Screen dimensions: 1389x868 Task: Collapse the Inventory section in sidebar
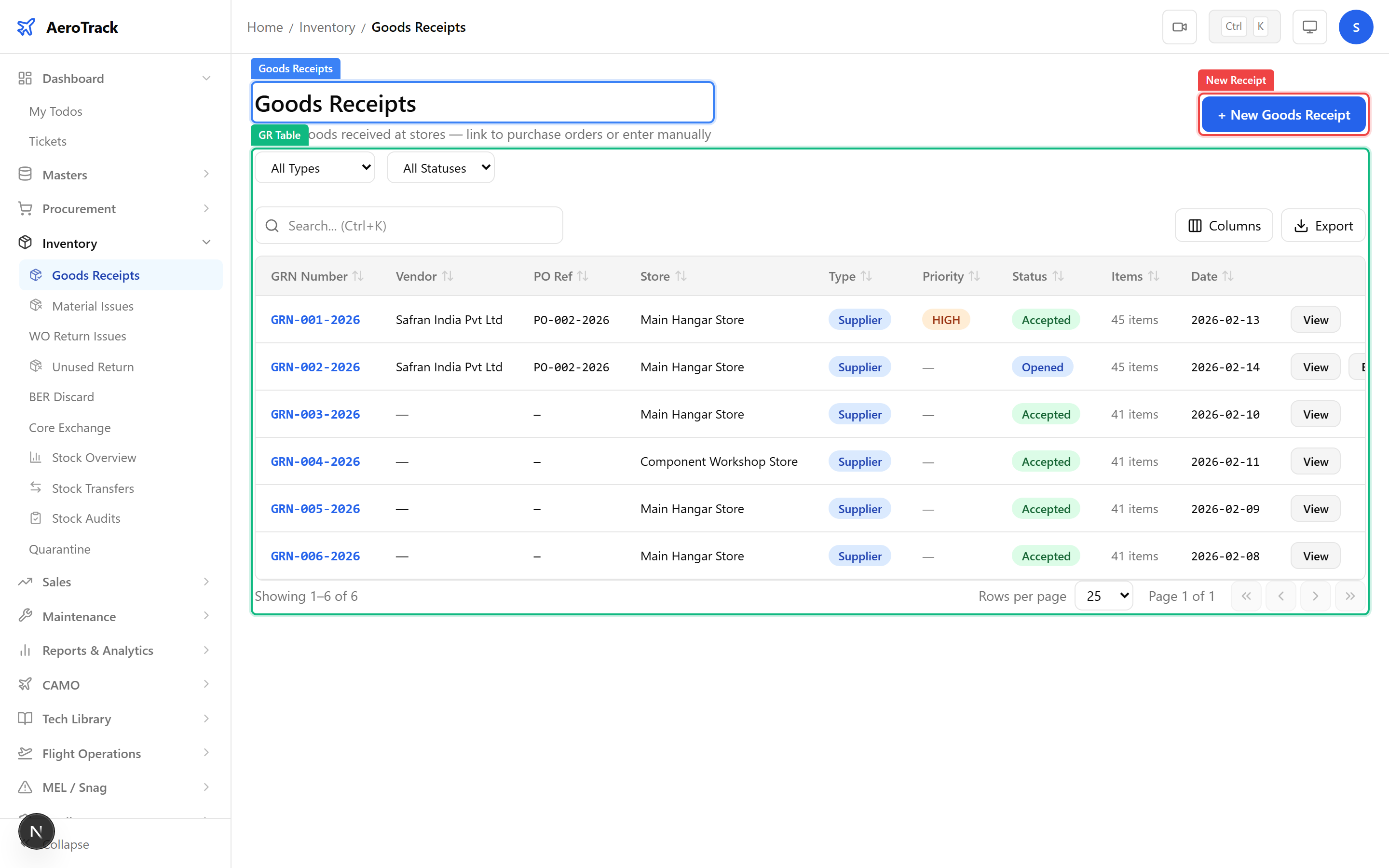click(206, 242)
